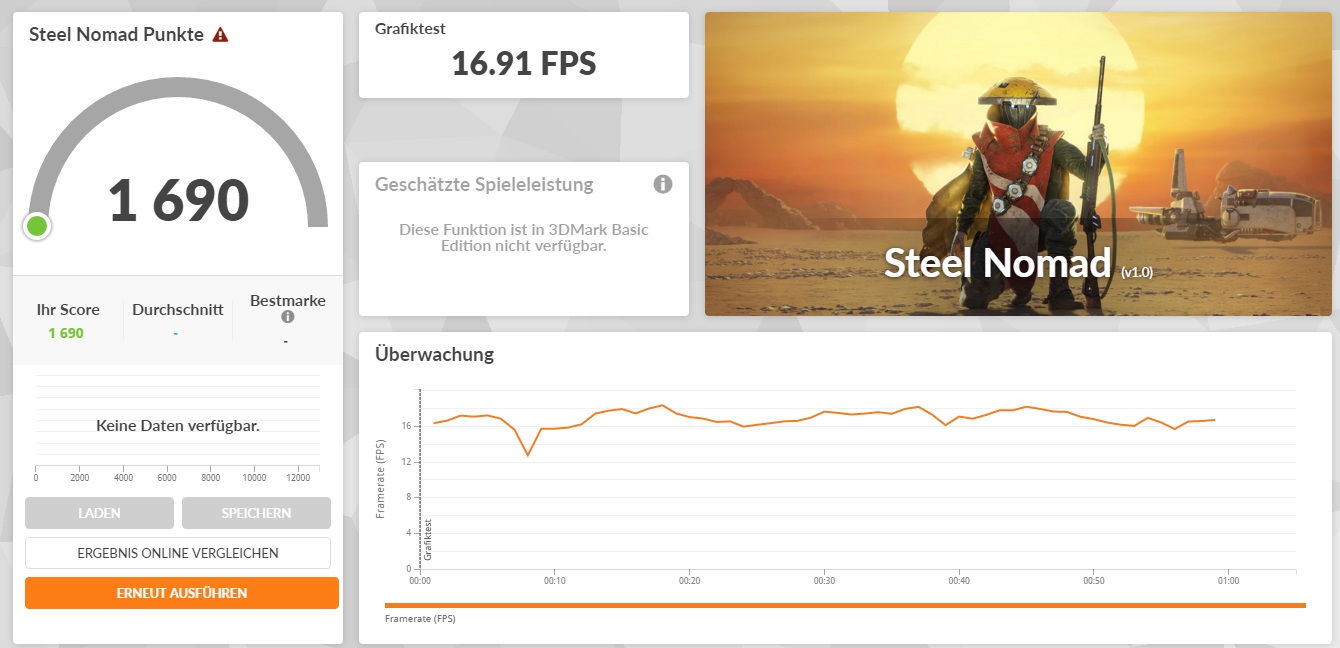Click the LADEN button
The width and height of the screenshot is (1340, 648).
pyautogui.click(x=99, y=513)
